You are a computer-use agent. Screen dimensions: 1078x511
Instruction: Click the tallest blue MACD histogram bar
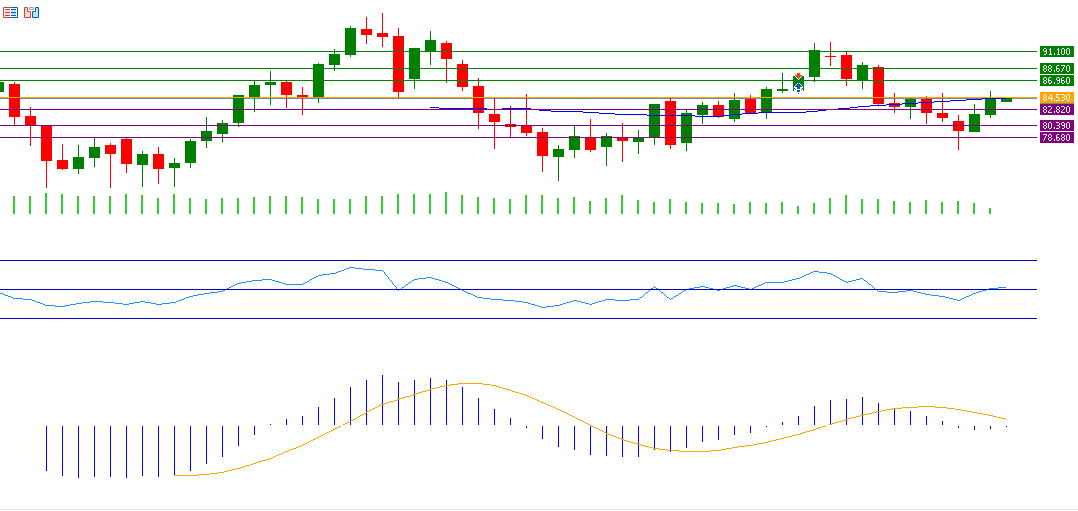[382, 400]
